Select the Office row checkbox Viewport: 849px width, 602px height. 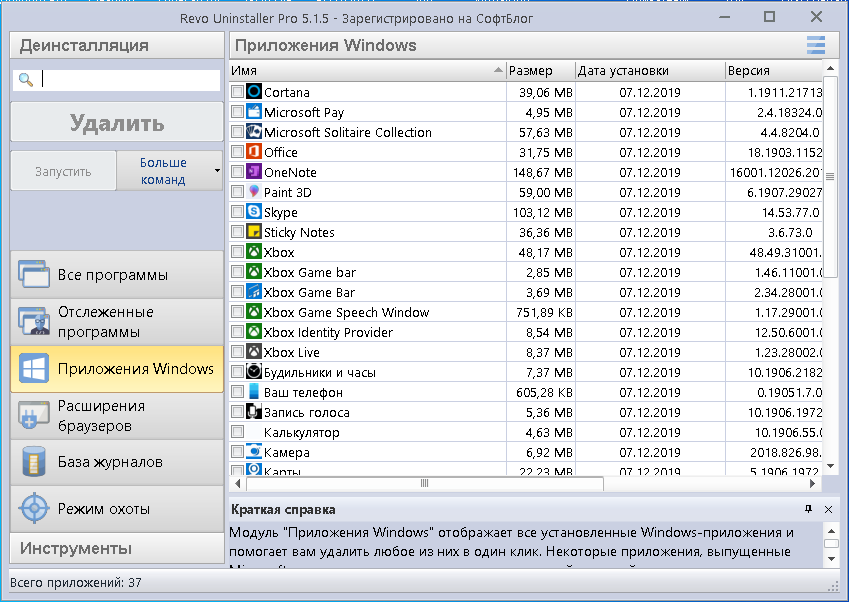click(x=237, y=152)
